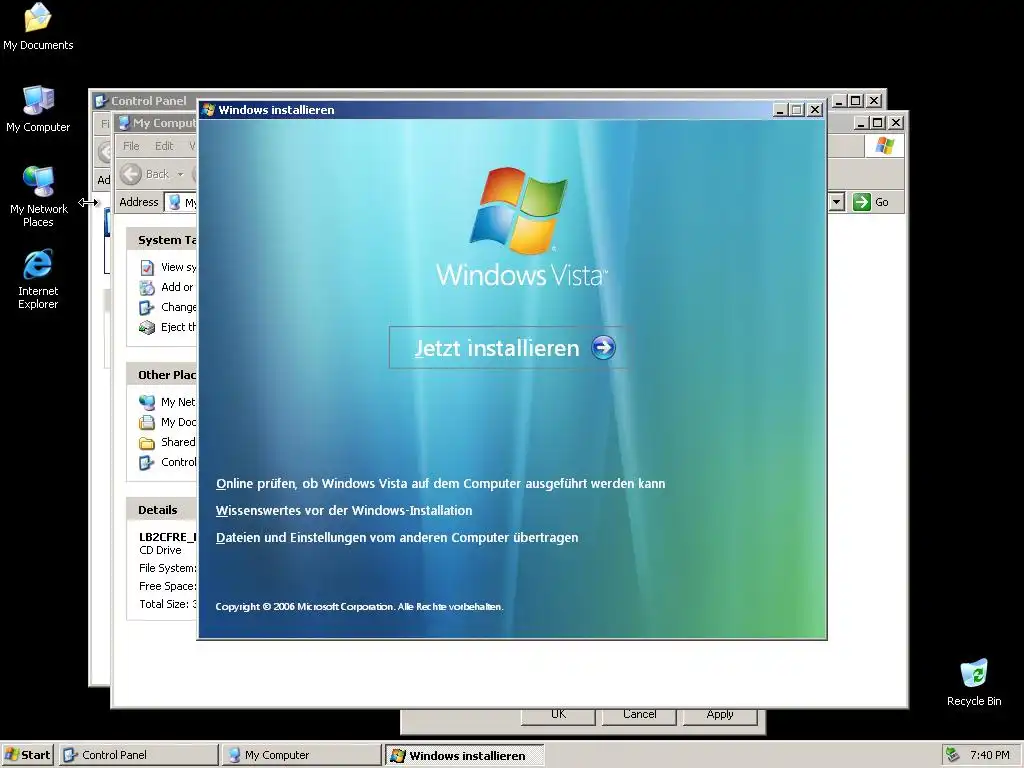Minimize the Windows installieren window
Image resolution: width=1024 pixels, height=768 pixels.
coord(779,110)
